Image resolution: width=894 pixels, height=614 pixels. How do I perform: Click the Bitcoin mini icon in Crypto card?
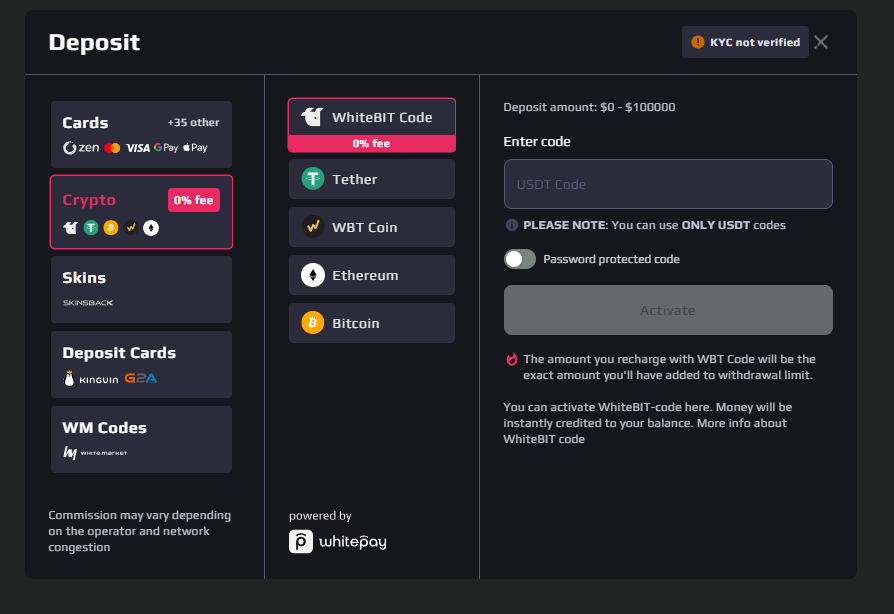click(111, 228)
